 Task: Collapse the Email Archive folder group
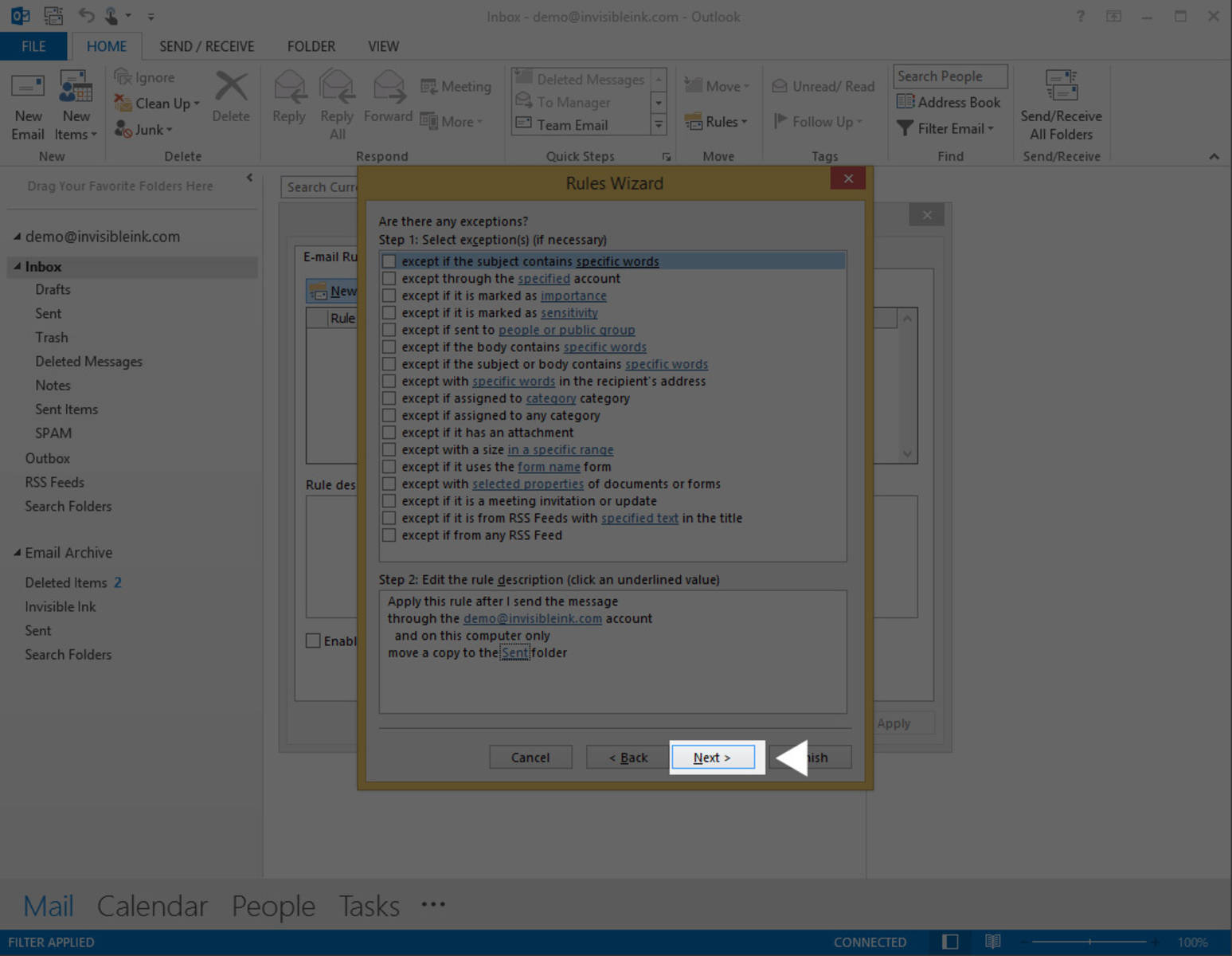(17, 553)
